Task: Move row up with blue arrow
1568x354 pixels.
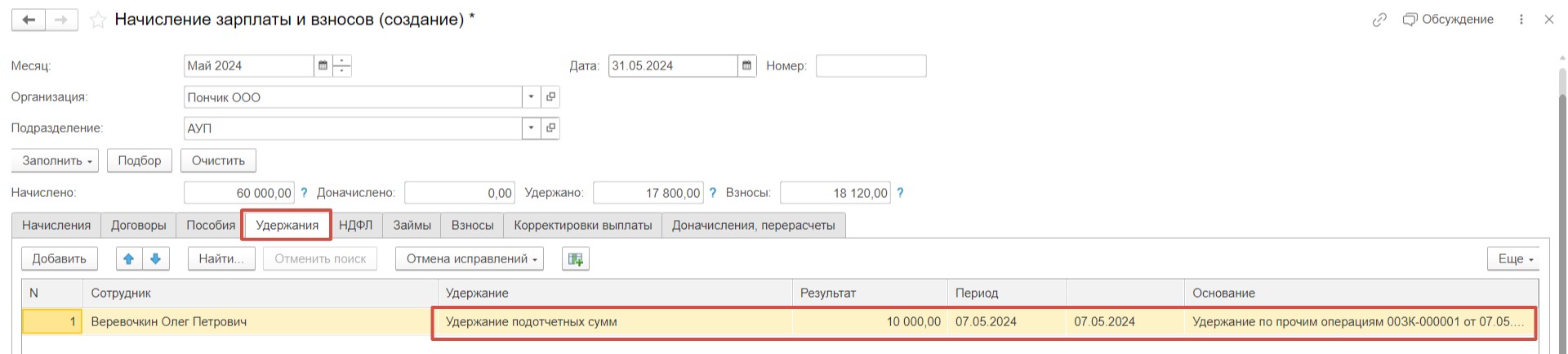Action: pyautogui.click(x=129, y=258)
